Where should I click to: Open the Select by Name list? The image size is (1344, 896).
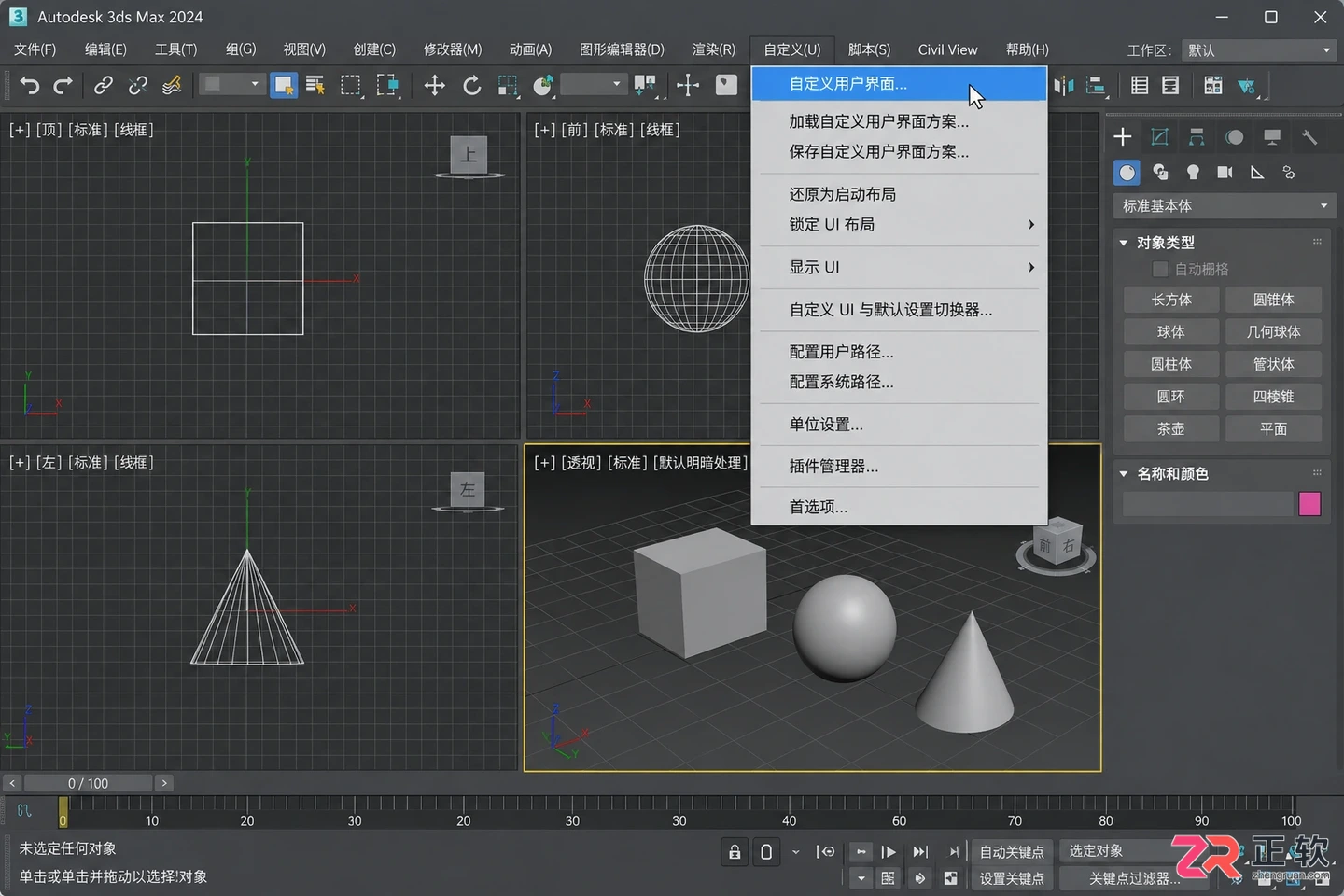pyautogui.click(x=315, y=86)
